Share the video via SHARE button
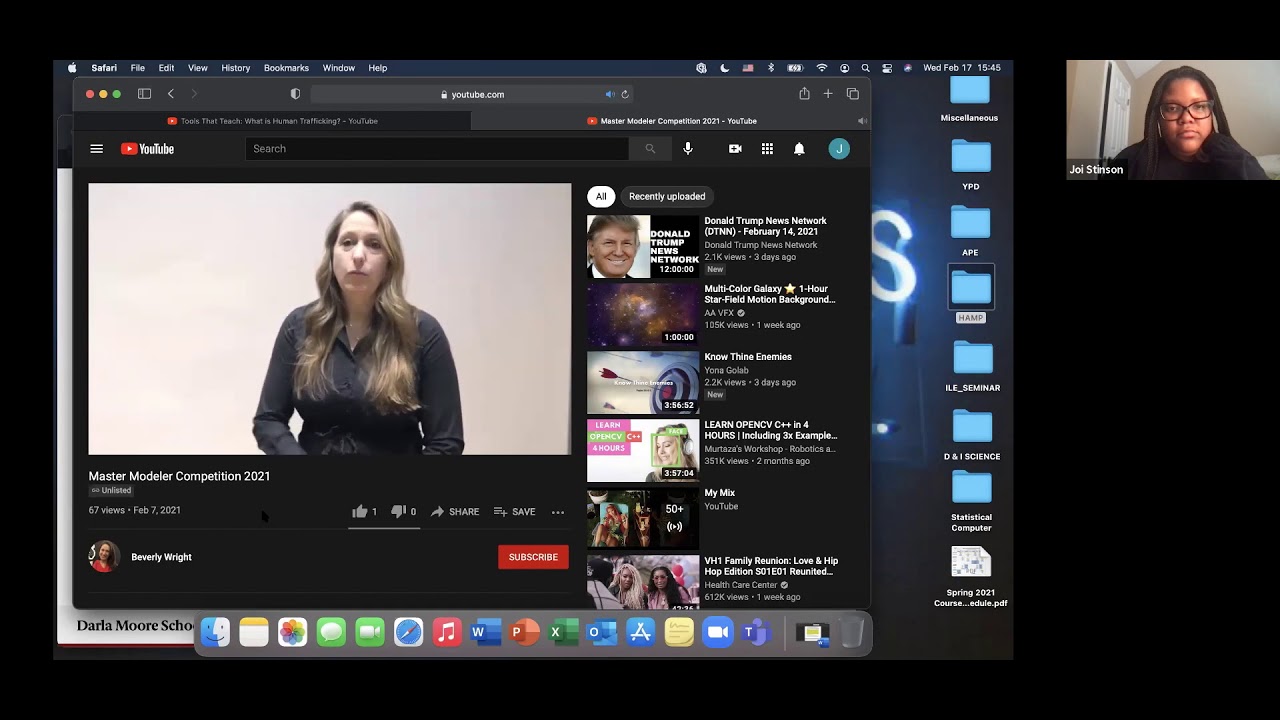The image size is (1280, 720). [x=455, y=511]
